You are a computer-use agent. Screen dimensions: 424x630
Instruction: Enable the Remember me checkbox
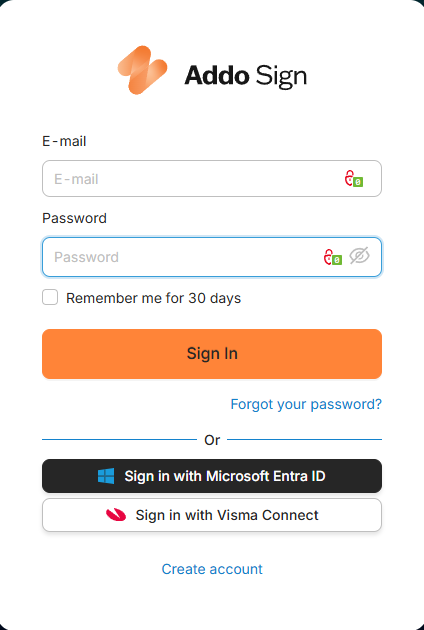click(x=50, y=298)
